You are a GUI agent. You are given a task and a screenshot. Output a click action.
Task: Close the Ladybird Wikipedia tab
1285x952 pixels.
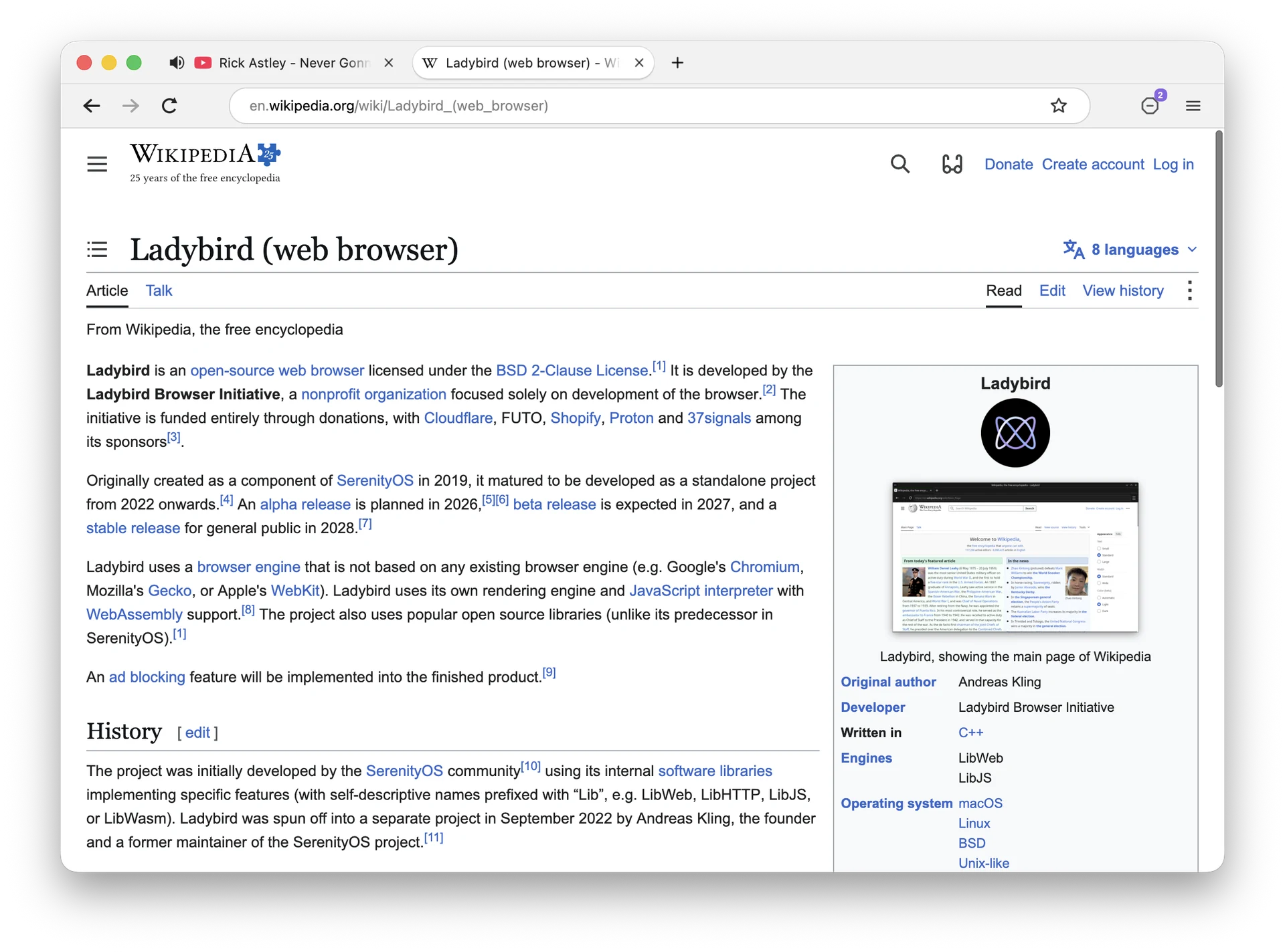pyautogui.click(x=639, y=63)
